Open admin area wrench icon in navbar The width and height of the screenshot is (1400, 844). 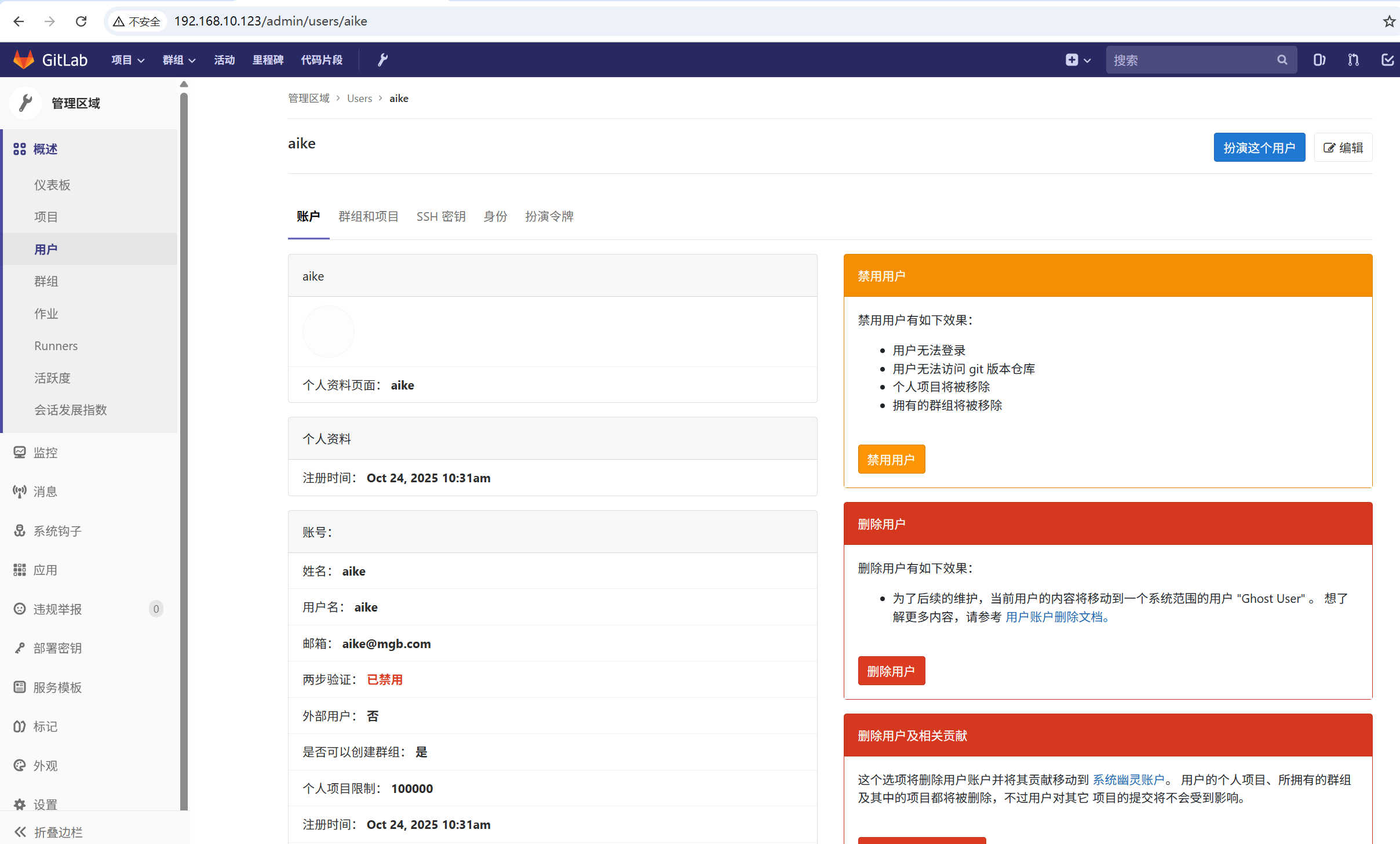click(382, 60)
